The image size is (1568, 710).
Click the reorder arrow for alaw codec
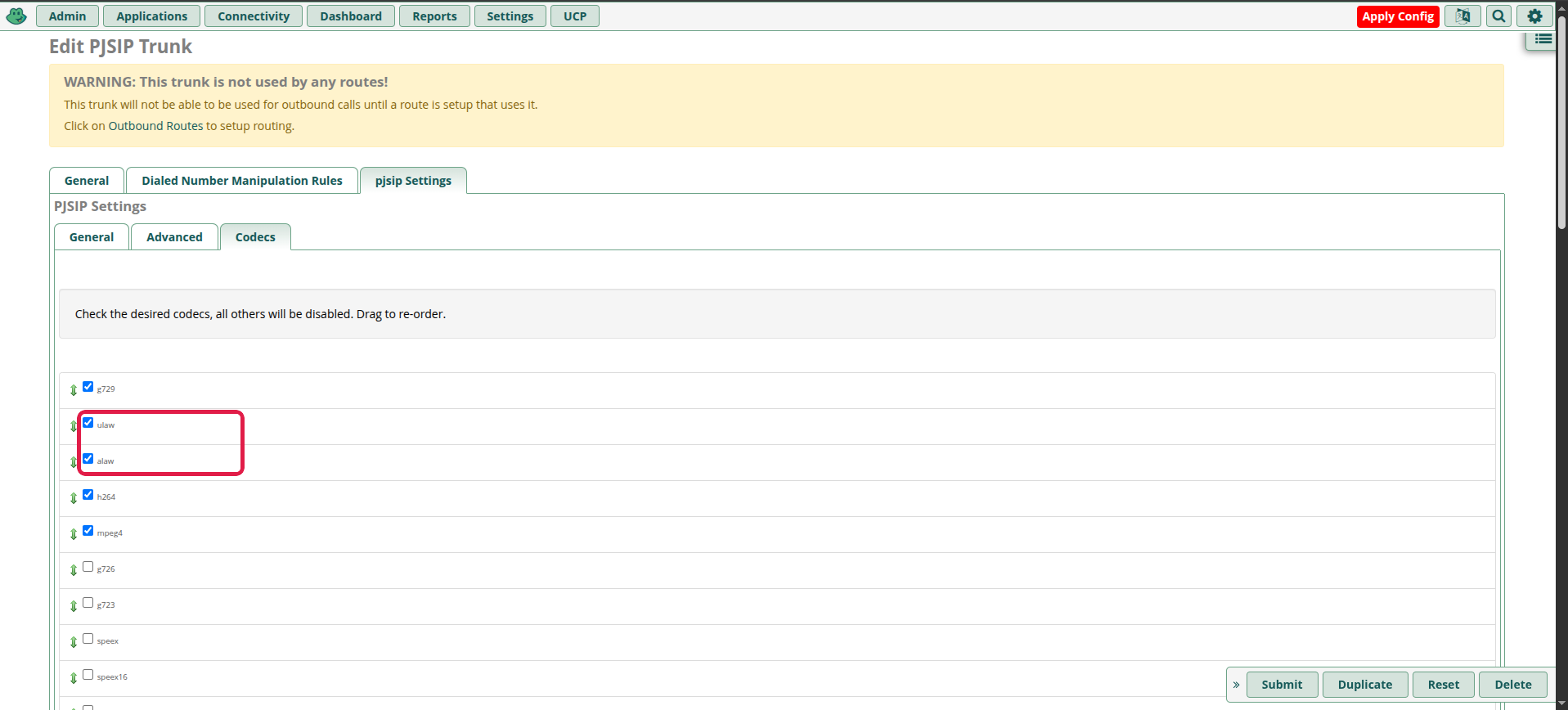pyautogui.click(x=74, y=462)
